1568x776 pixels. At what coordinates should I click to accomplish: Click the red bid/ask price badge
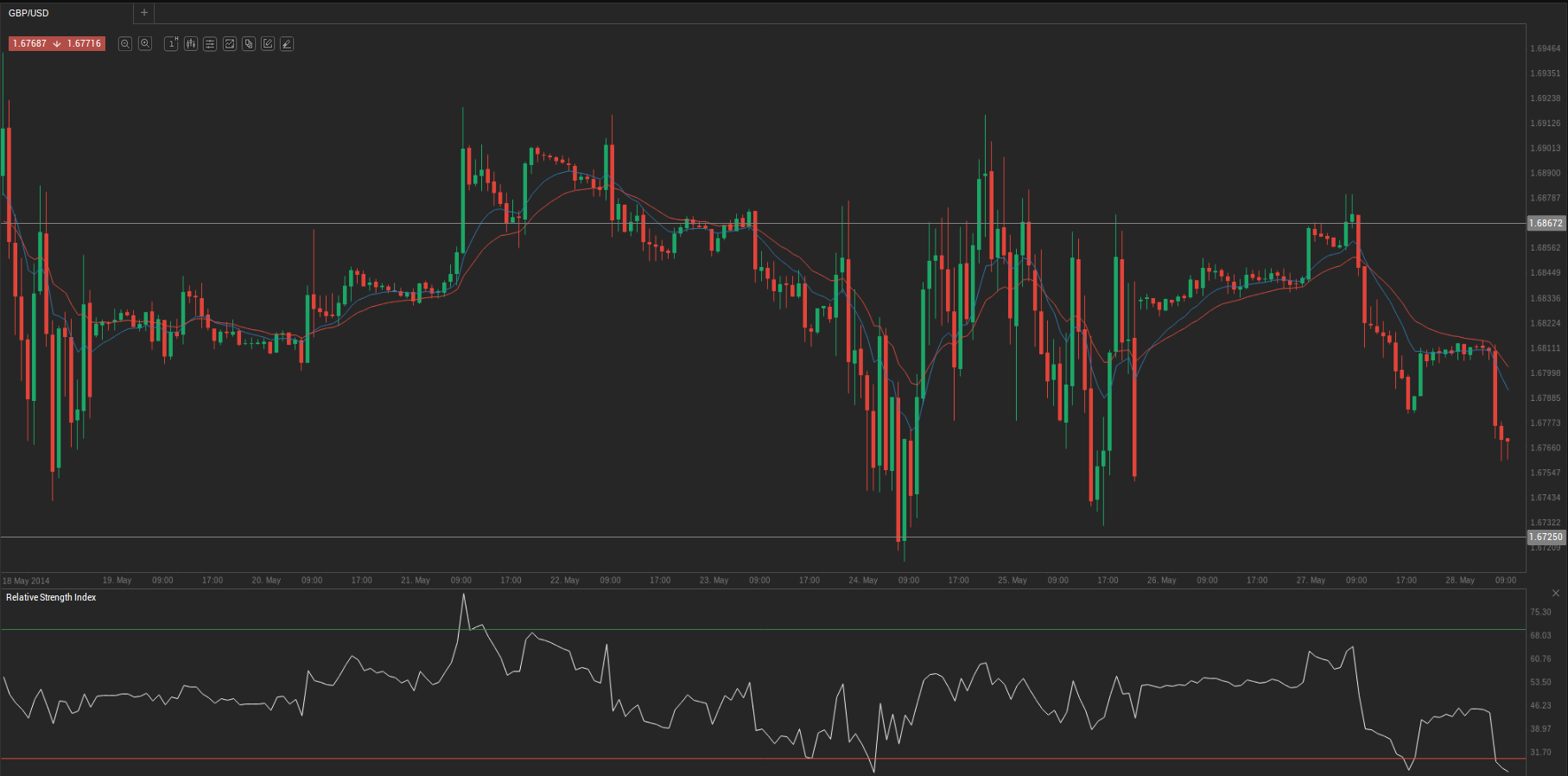[57, 43]
